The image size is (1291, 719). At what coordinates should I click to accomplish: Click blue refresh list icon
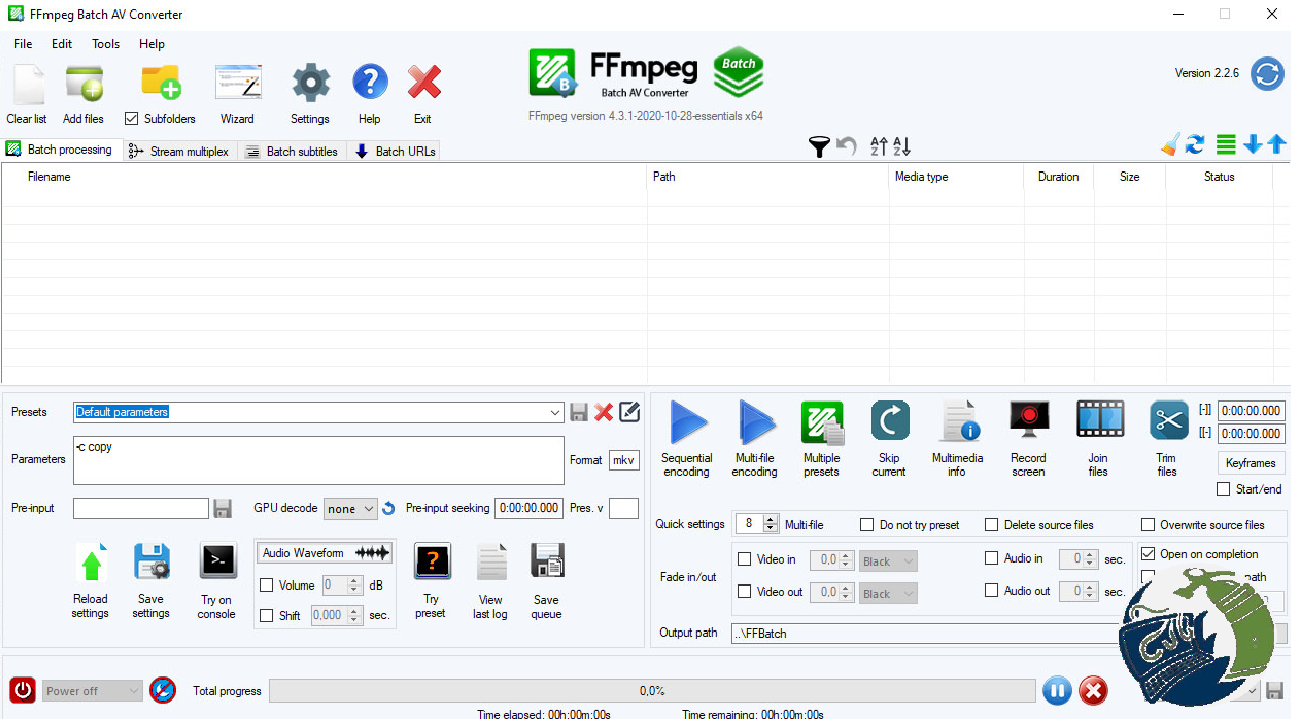click(x=1195, y=145)
